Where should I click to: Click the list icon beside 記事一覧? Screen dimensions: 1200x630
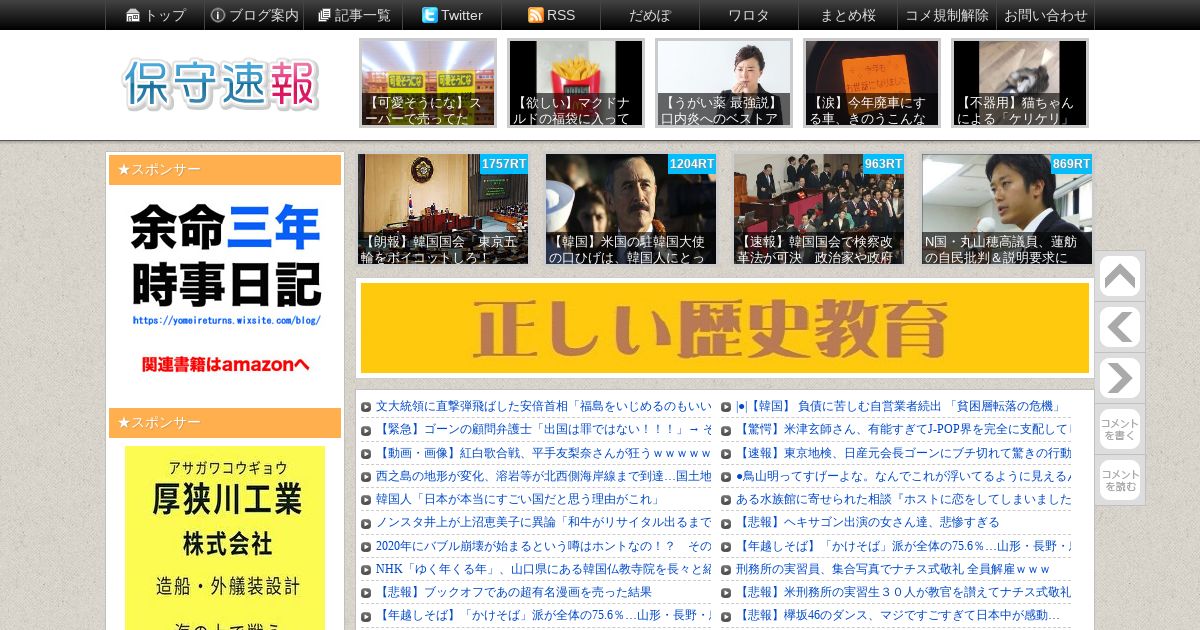click(324, 15)
